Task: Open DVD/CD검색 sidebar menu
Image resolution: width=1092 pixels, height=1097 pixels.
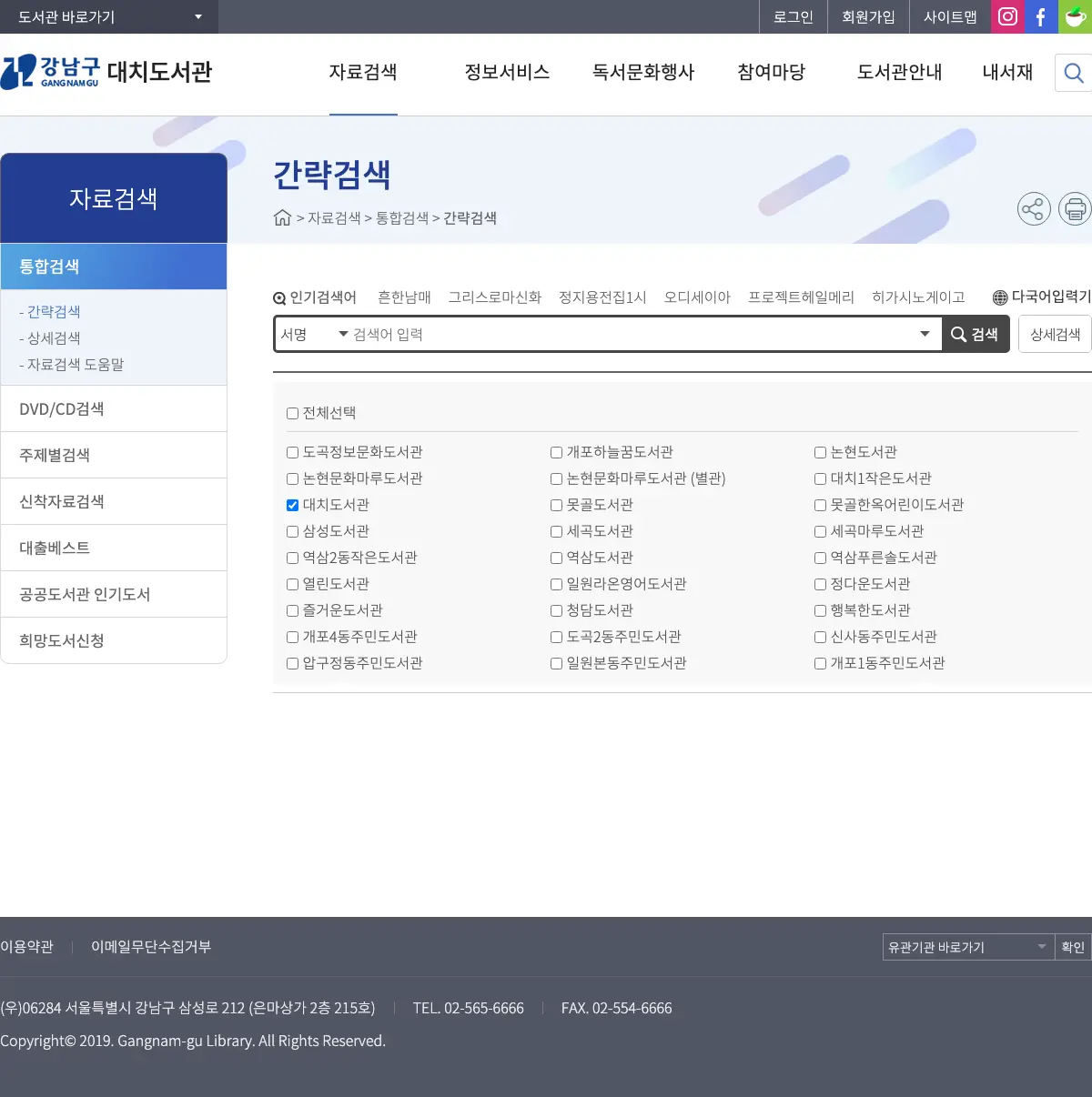Action: tap(114, 408)
